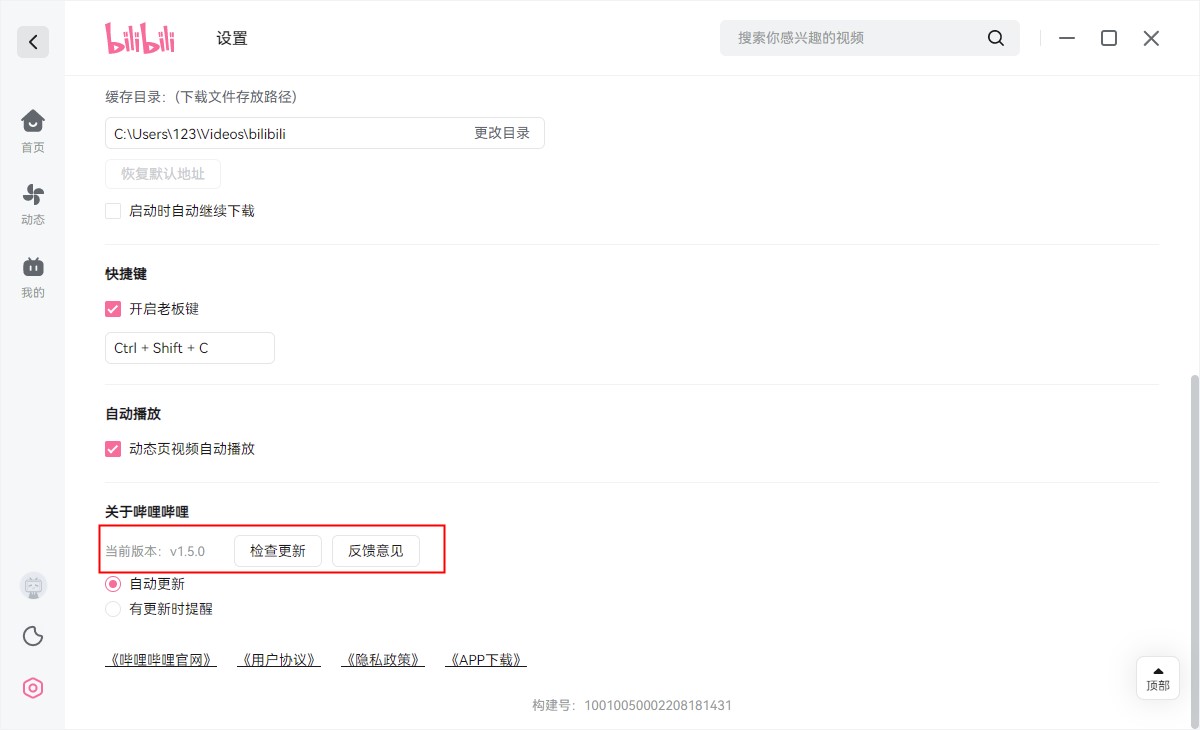The image size is (1200, 730).
Task: Toggle dark mode moon icon
Action: point(33,636)
